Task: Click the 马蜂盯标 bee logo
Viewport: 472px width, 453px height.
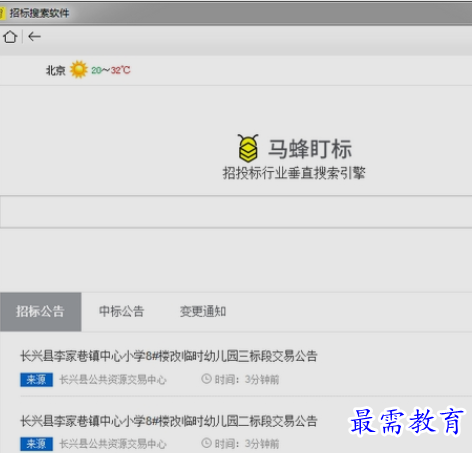Action: tap(248, 148)
